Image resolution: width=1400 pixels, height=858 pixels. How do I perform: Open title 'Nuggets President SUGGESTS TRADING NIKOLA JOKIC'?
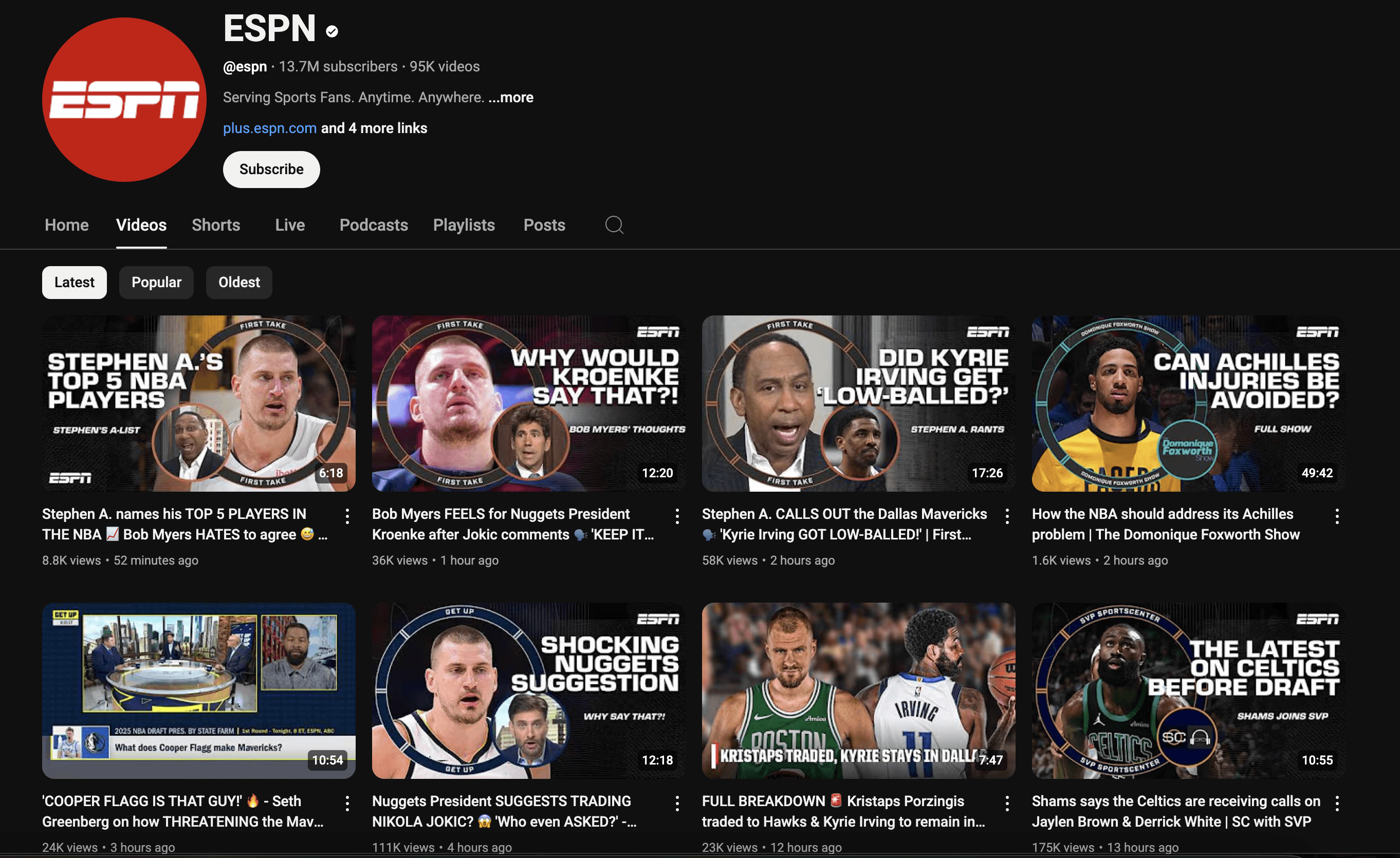505,811
